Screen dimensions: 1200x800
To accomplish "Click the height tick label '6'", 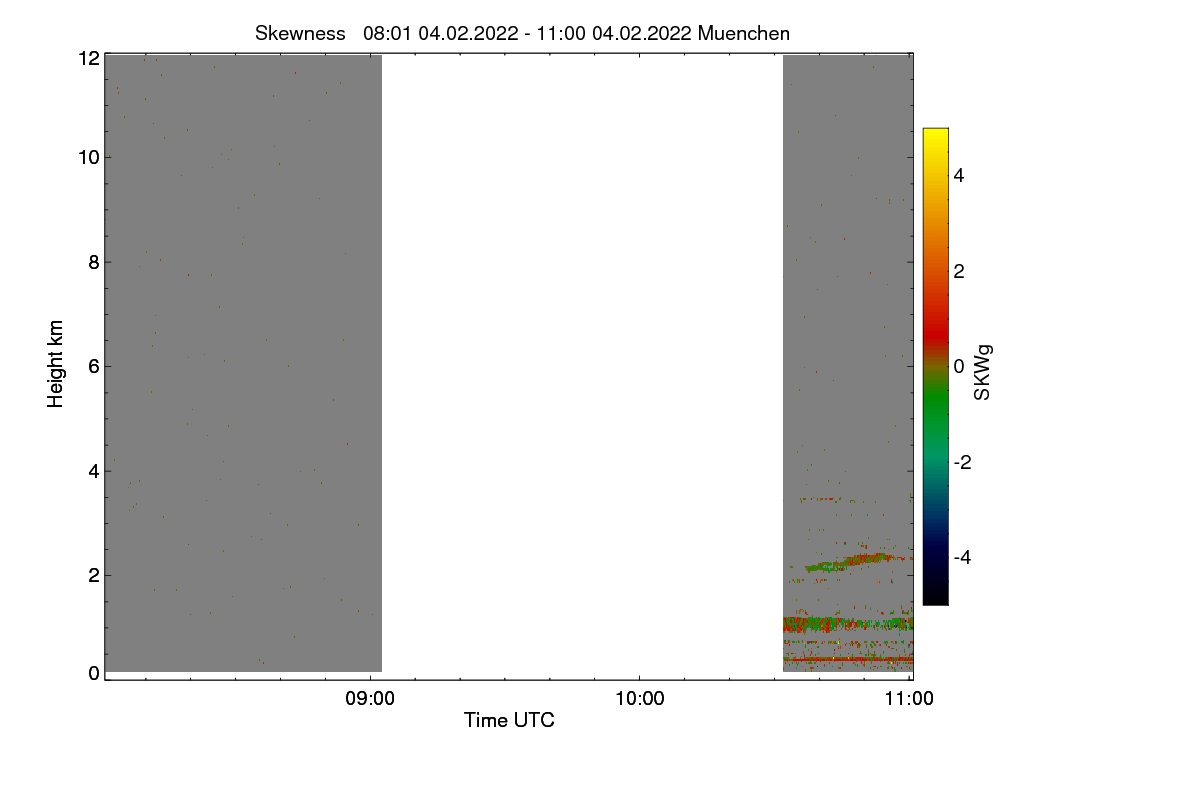I will click(94, 366).
